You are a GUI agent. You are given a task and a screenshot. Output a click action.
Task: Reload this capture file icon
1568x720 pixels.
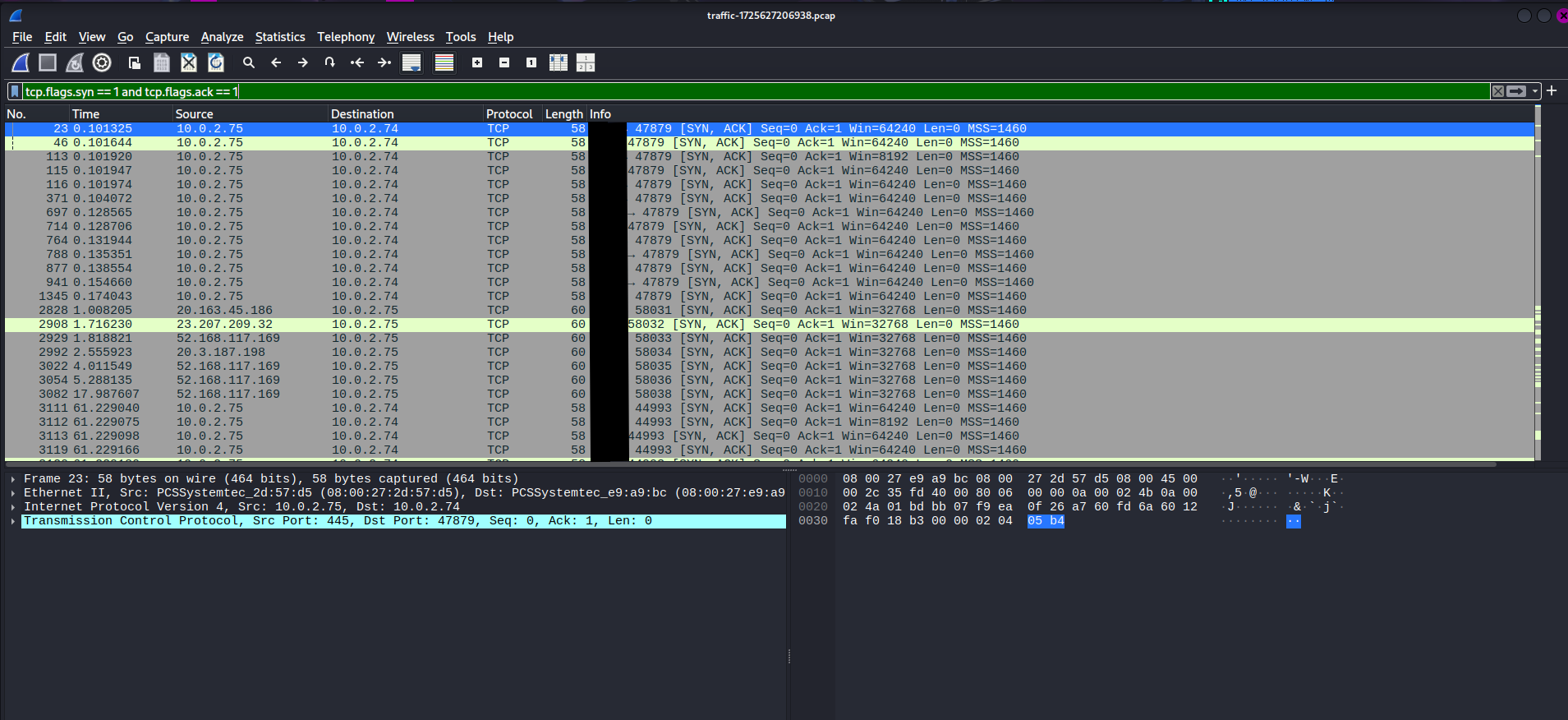[x=216, y=62]
